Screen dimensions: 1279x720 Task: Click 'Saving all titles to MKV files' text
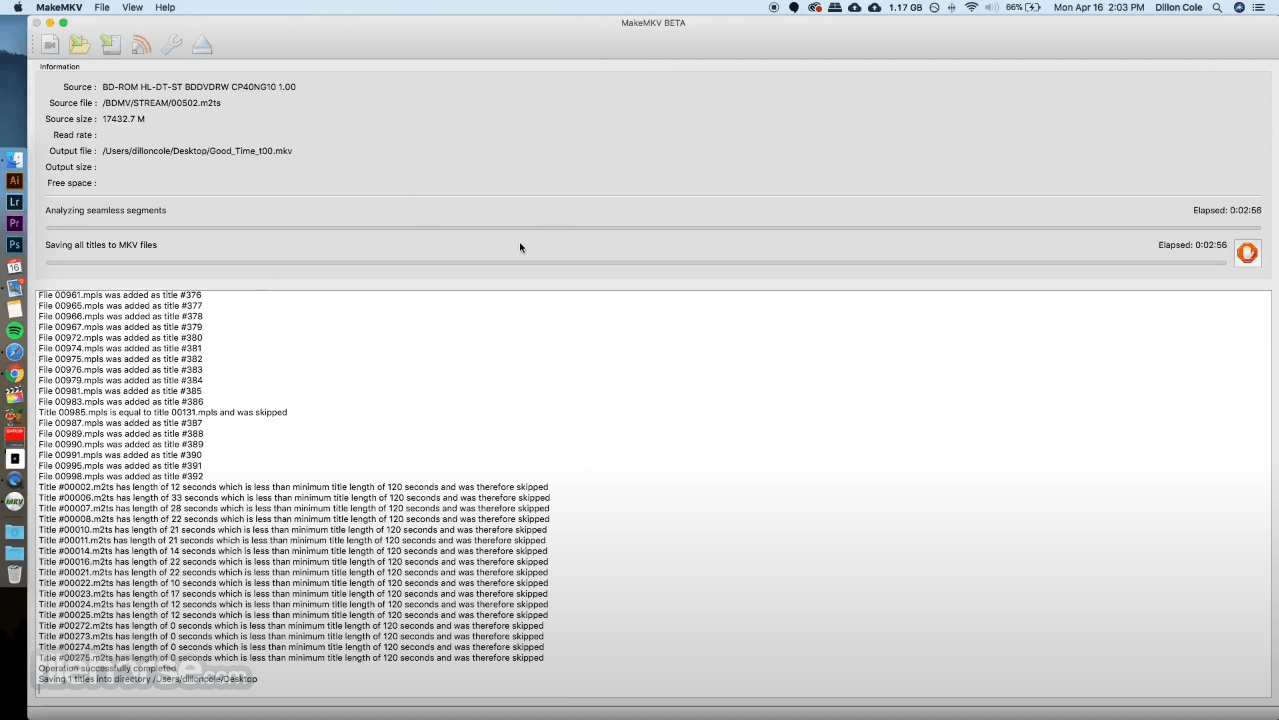point(101,245)
